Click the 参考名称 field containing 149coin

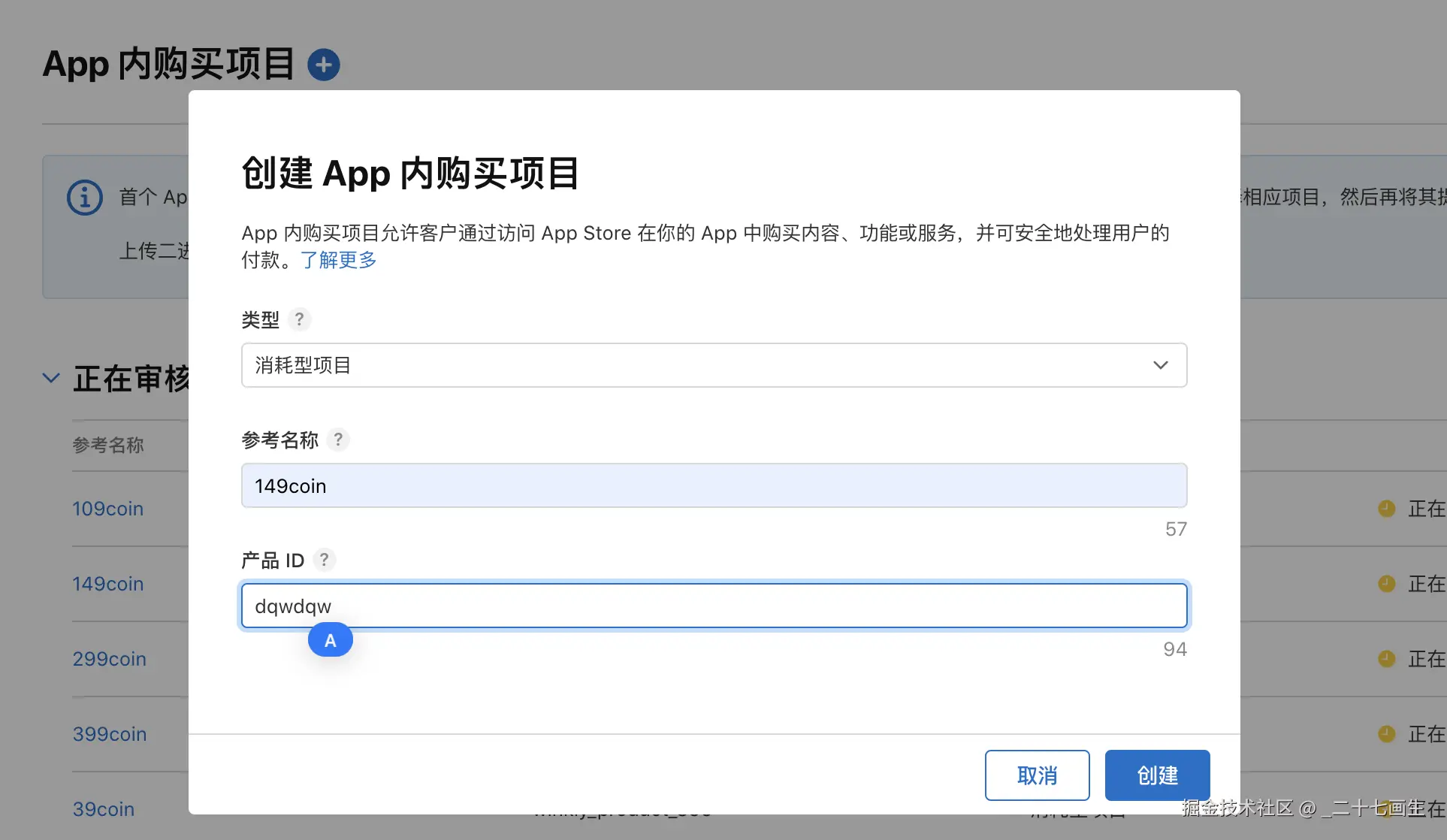pos(714,485)
